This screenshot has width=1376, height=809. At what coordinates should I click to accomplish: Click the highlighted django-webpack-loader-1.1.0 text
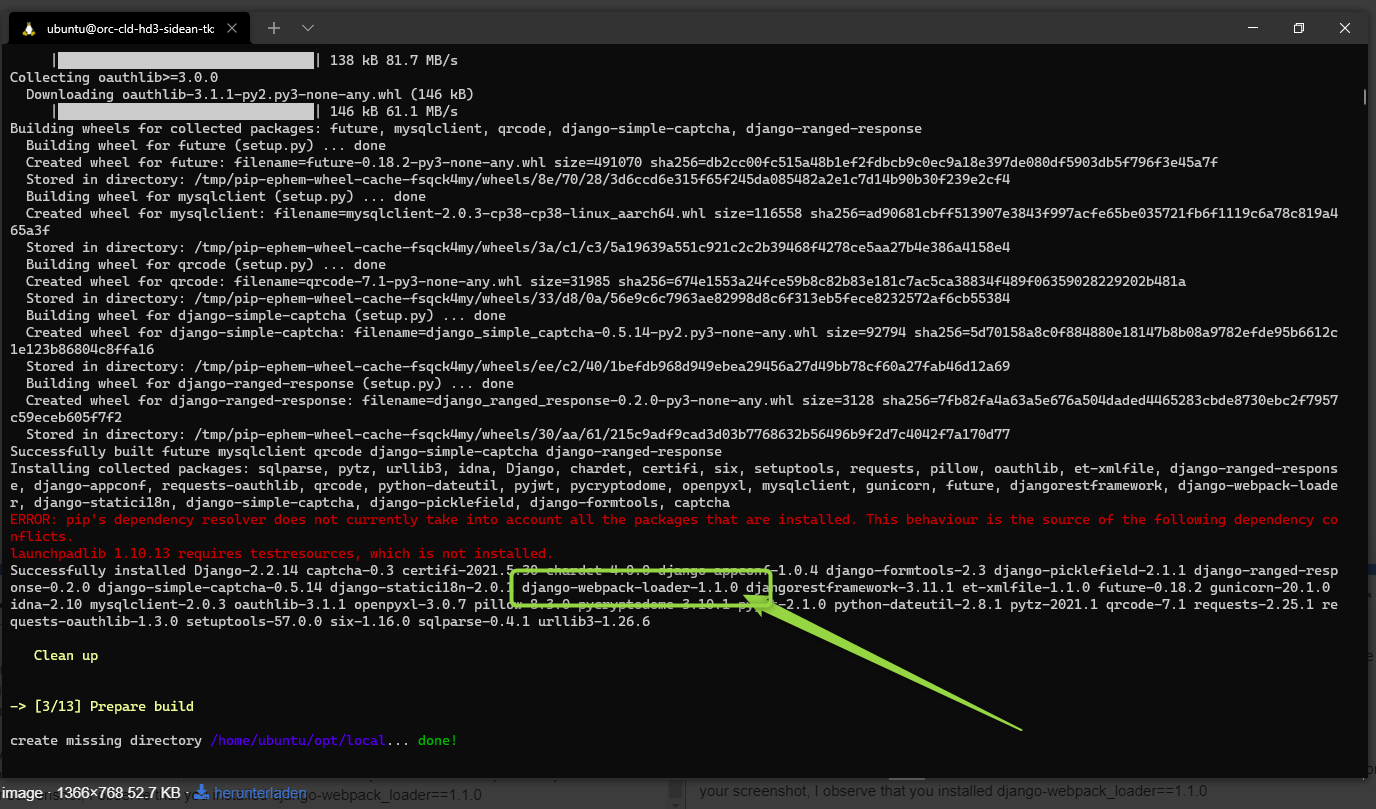tap(630, 587)
